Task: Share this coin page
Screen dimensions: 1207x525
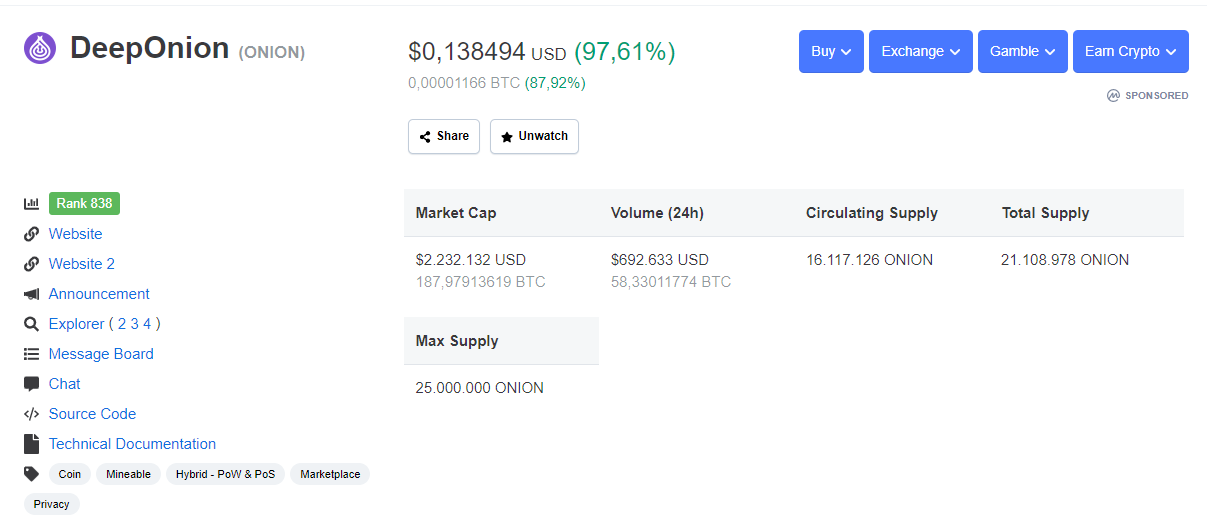Action: tap(444, 136)
